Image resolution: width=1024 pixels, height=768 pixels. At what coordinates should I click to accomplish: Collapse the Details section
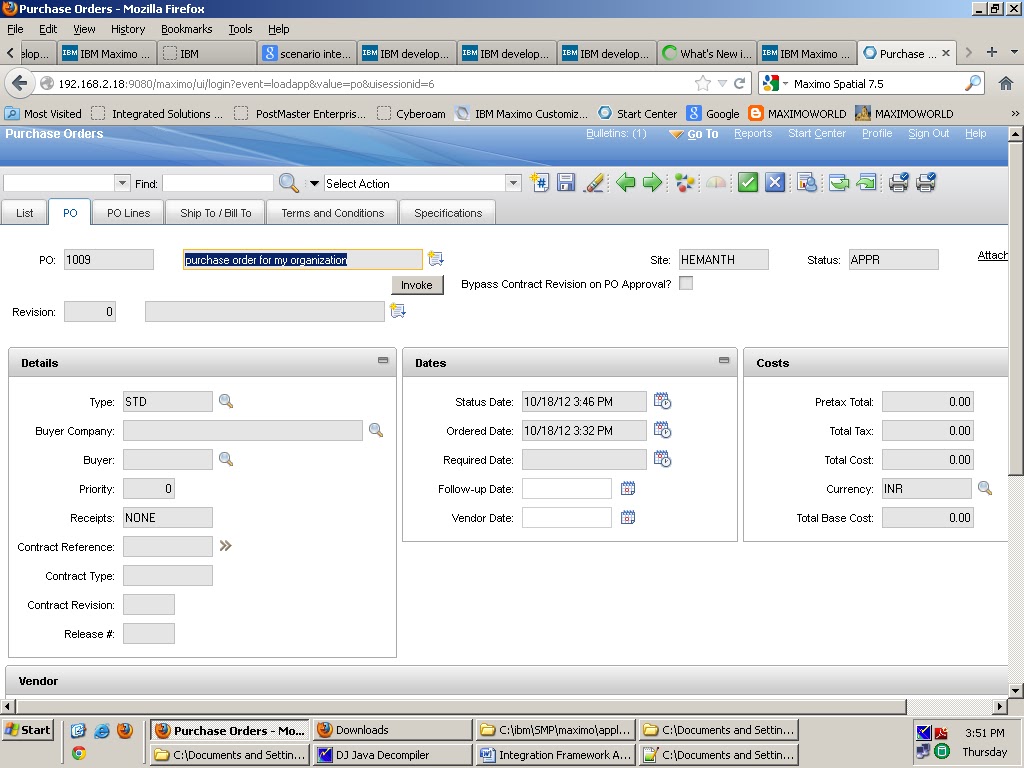(381, 362)
